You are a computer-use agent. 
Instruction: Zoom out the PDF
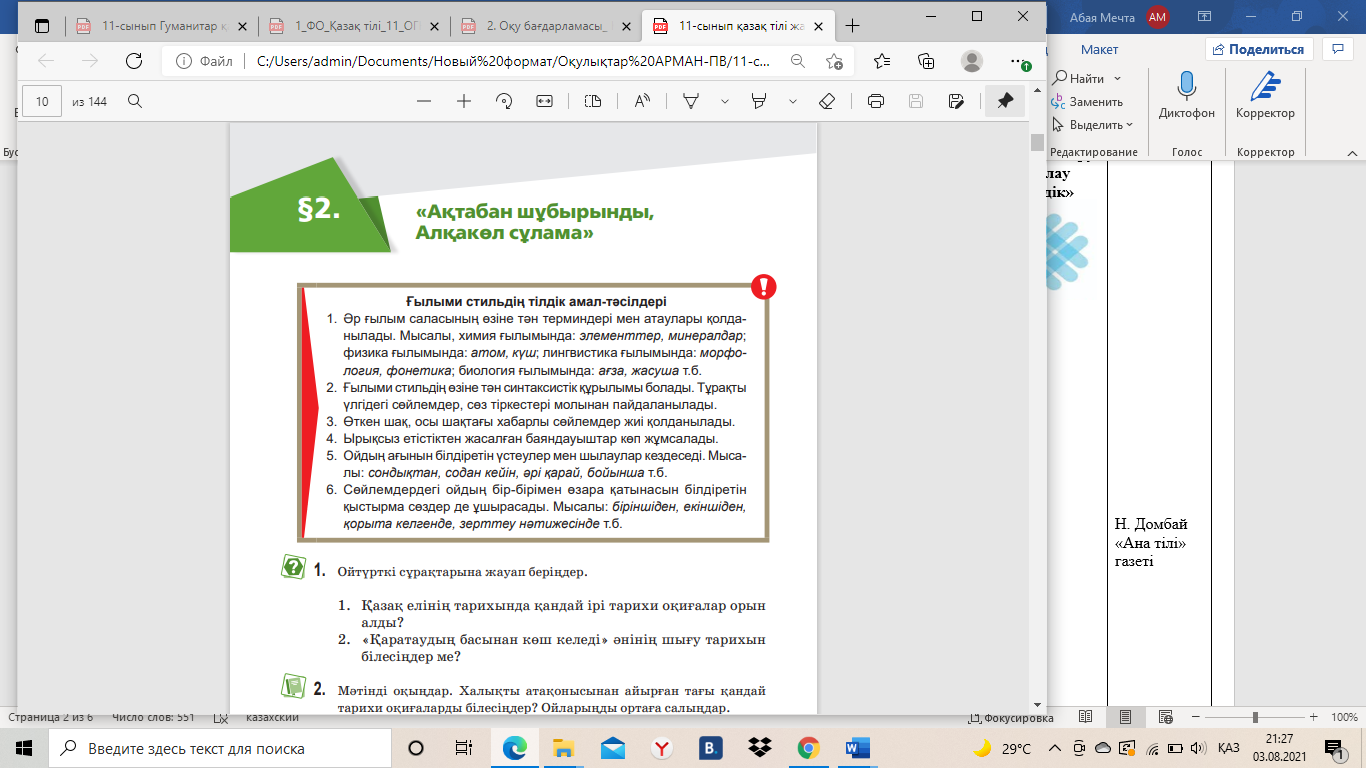click(424, 101)
